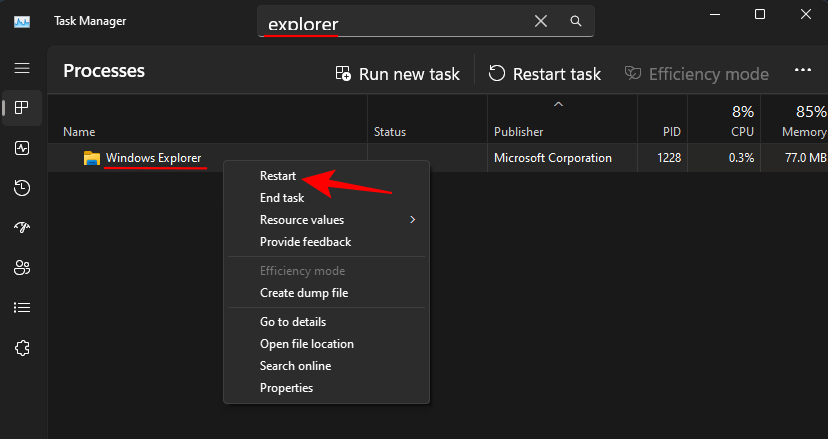Click the Restart task button
The width and height of the screenshot is (828, 439).
[545, 73]
